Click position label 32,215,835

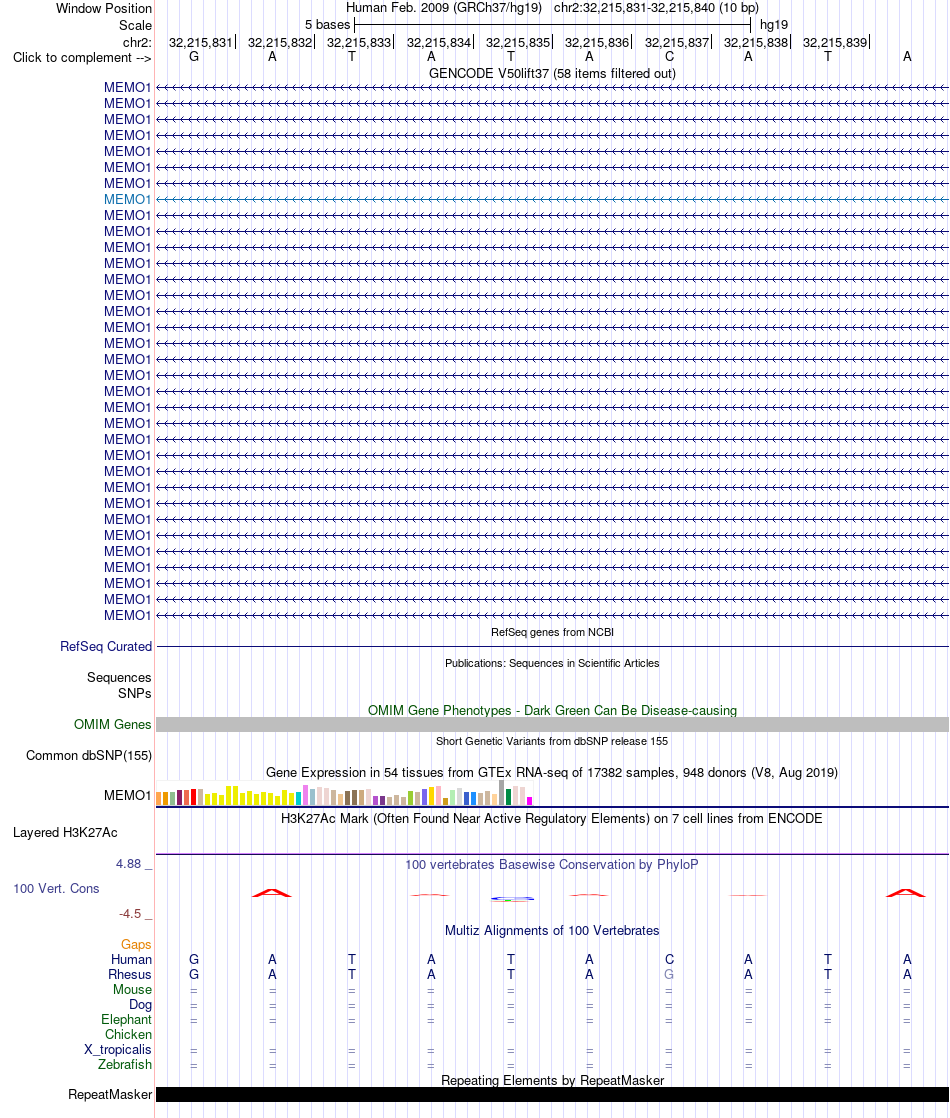click(518, 43)
